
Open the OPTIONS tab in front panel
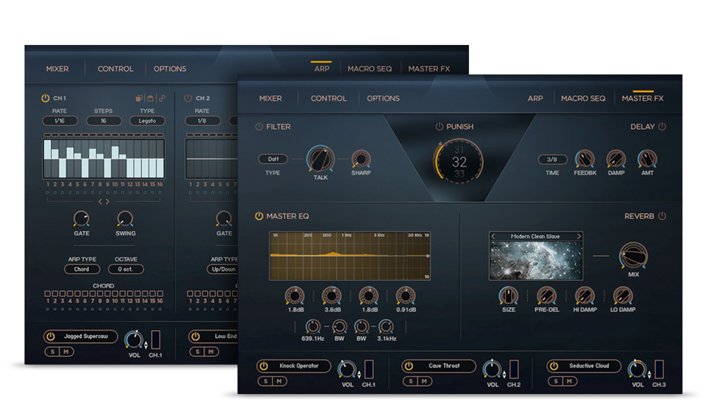pyautogui.click(x=383, y=99)
